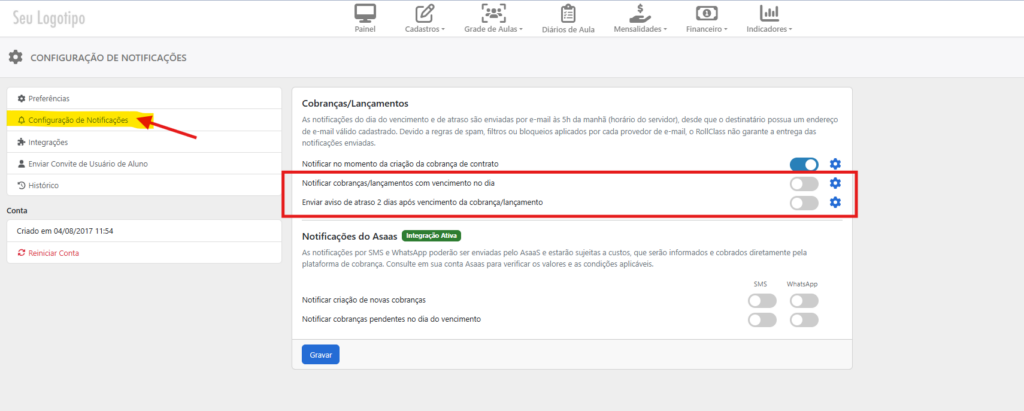Screen dimensions: 1024x411
Task: Open Enviar Convite de Usuário de Aluno
Action: point(144,164)
